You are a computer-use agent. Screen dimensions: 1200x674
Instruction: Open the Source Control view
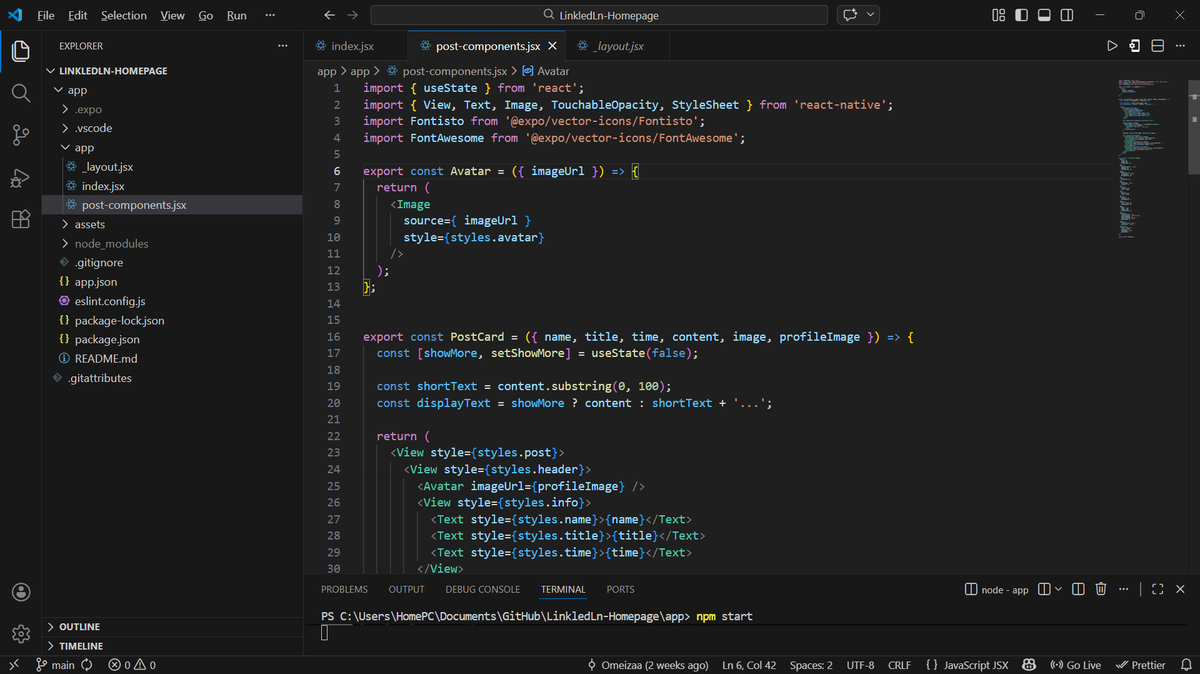[x=20, y=135]
